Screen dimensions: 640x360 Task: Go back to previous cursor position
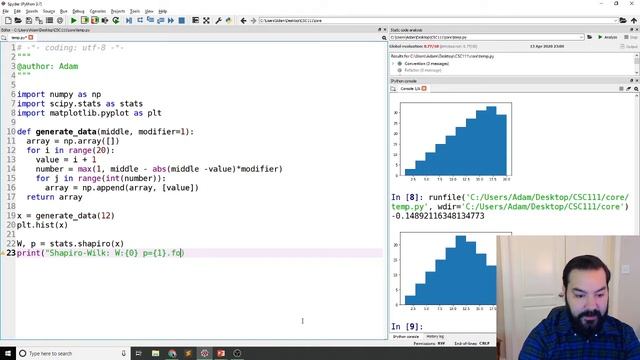coord(243,20)
